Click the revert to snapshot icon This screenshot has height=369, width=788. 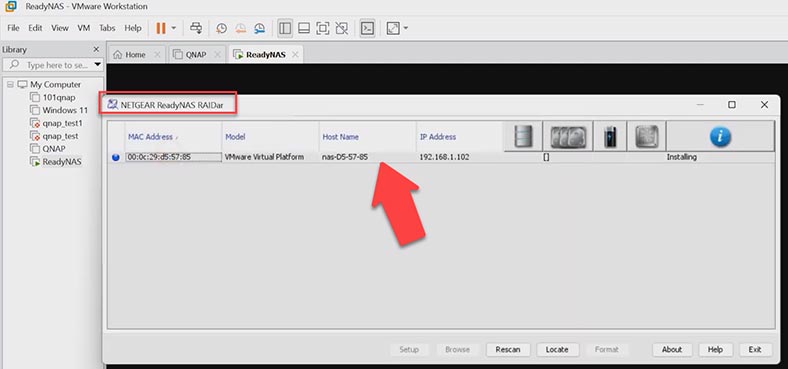[241, 28]
